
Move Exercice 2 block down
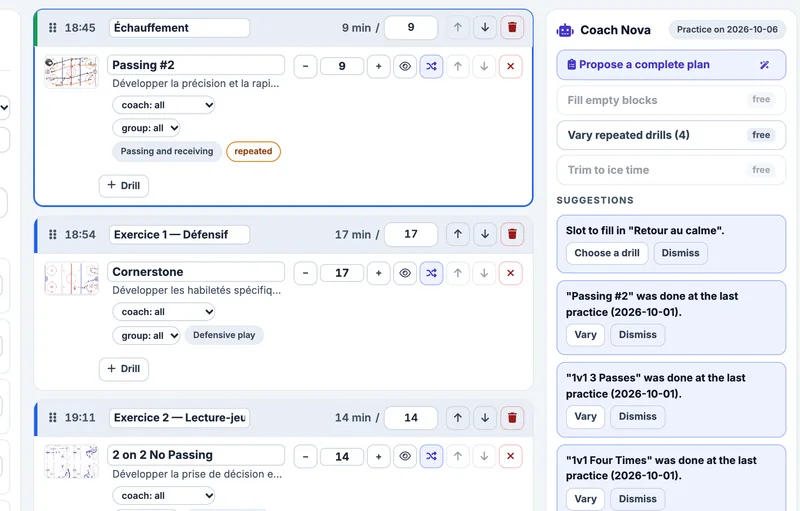pyautogui.click(x=485, y=418)
